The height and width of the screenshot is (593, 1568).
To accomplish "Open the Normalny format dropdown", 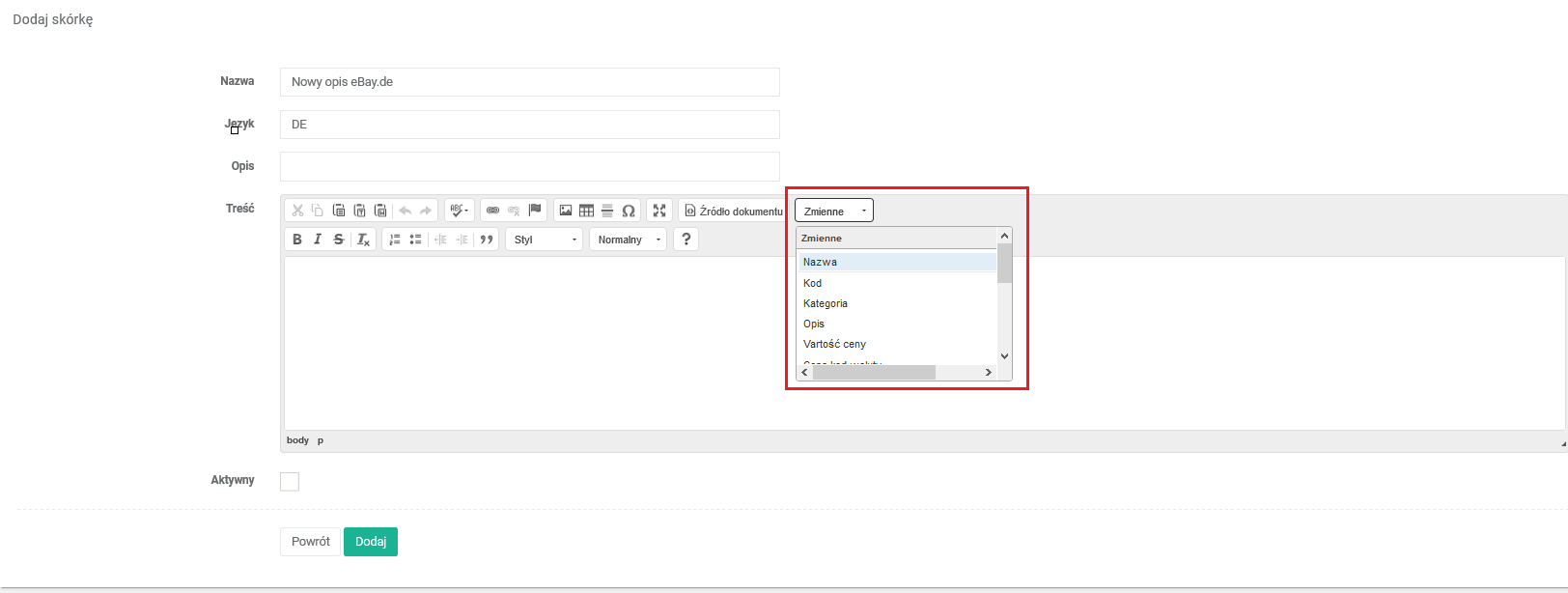I will pos(628,240).
